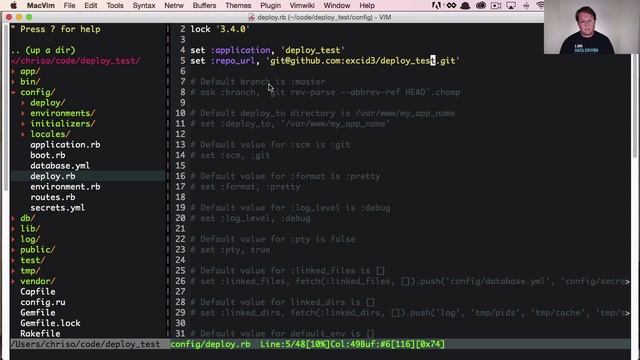Screen dimensions: 640x360
Task: Click the screen recording camera menu bar icon
Action: pos(496,5)
